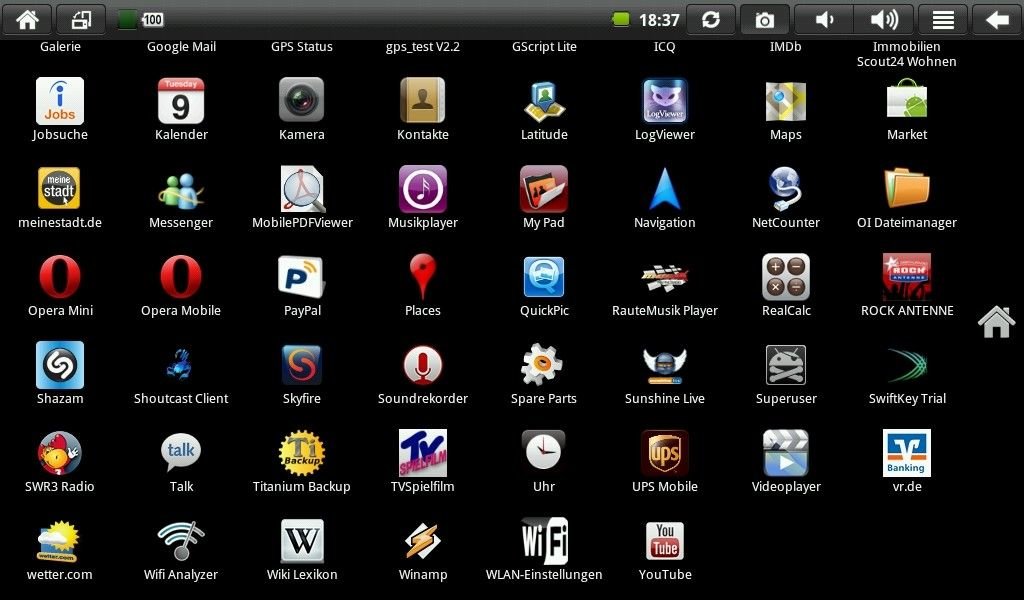This screenshot has width=1024, height=600.
Task: Take a screenshot with camera button
Action: (x=765, y=20)
